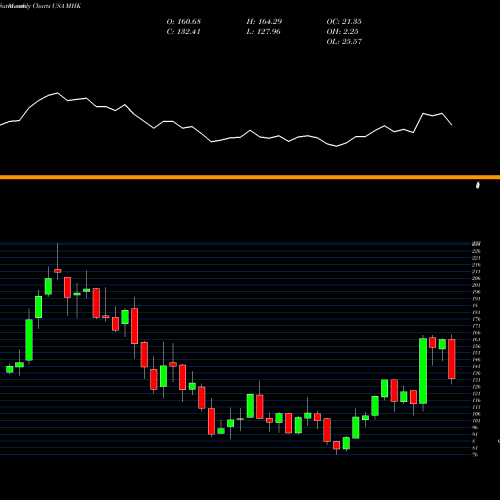Click the low price value L: 127.96
Screen dimensions: 500x500
264,32
